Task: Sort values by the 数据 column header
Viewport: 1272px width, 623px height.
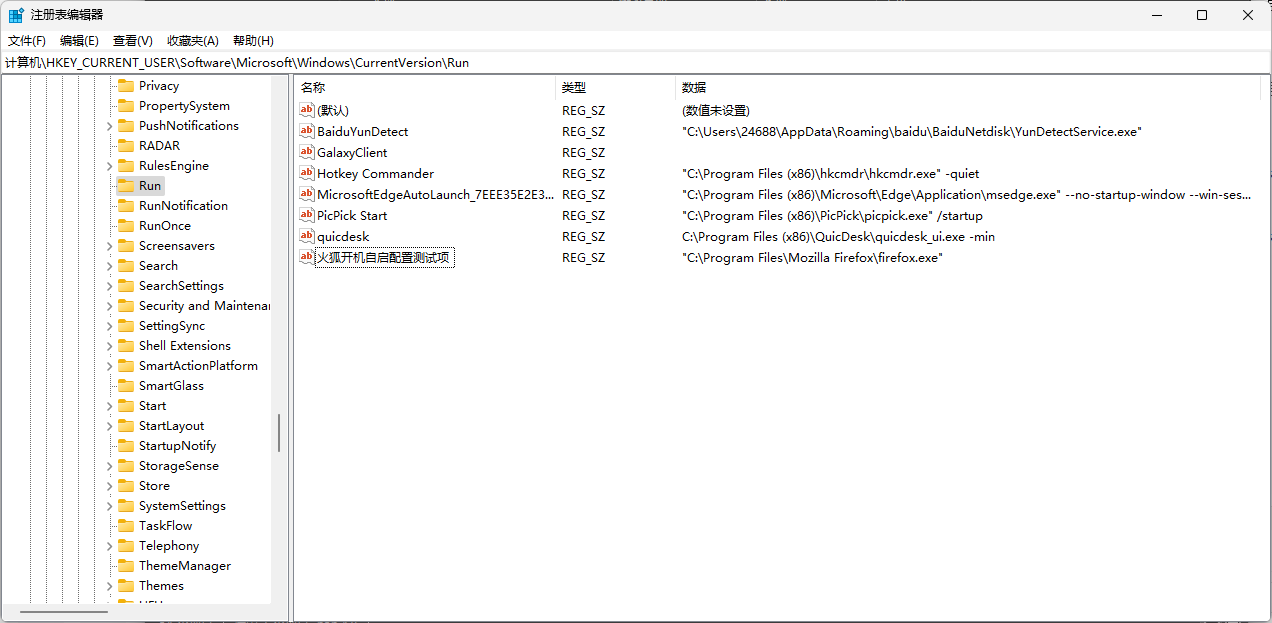Action: coord(968,88)
